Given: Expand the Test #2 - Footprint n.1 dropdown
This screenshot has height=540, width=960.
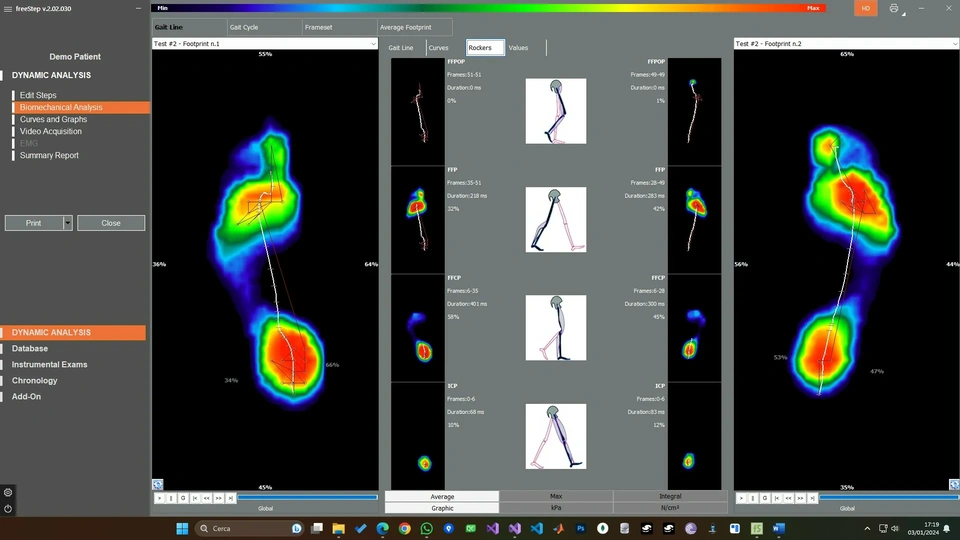Looking at the screenshot, I should 373,44.
